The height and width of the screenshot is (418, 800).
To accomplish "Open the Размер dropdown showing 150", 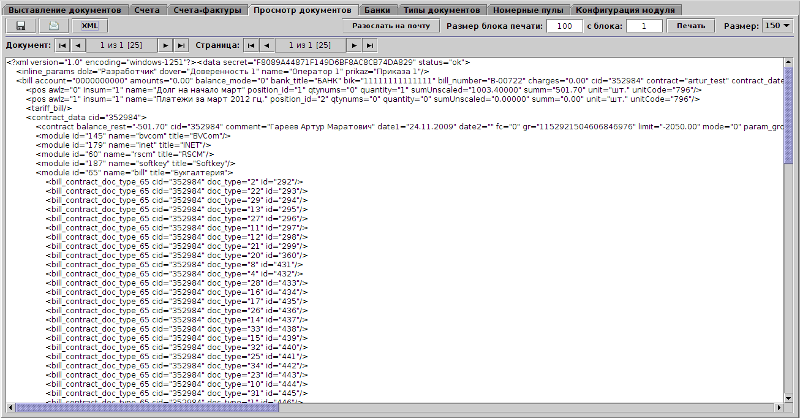I will tap(777, 25).
